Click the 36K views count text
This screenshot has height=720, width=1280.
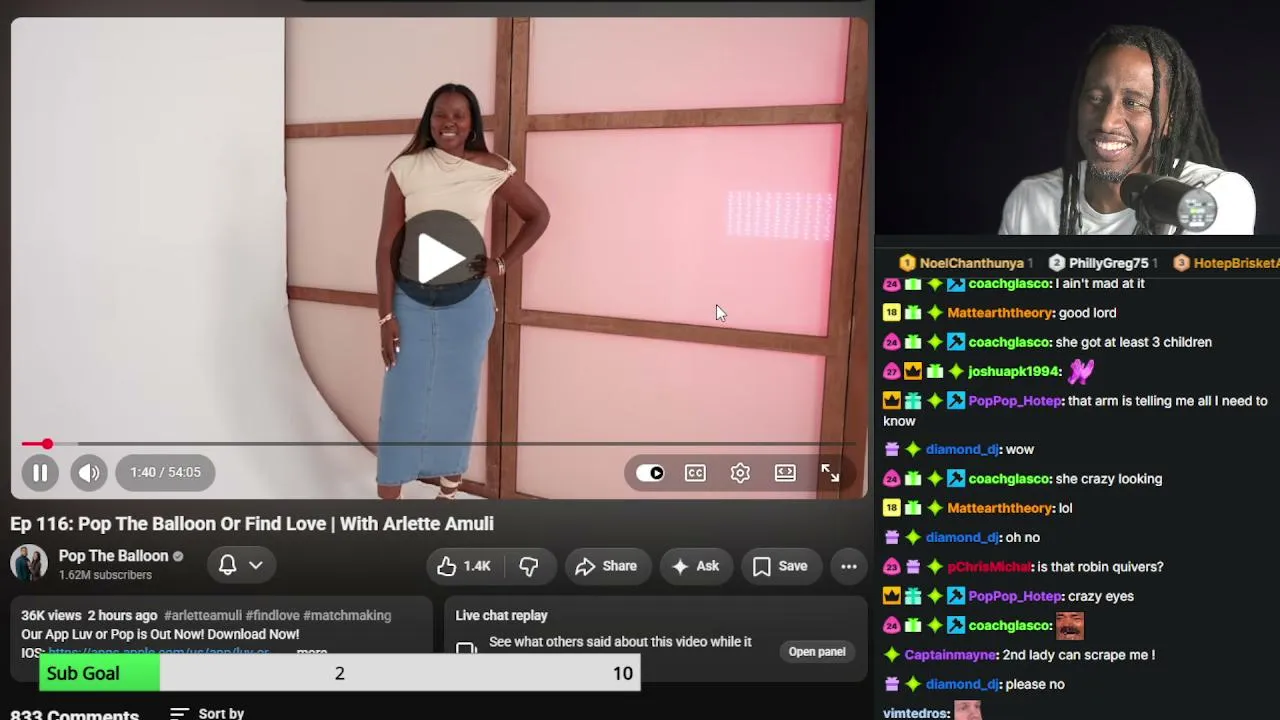click(x=51, y=615)
